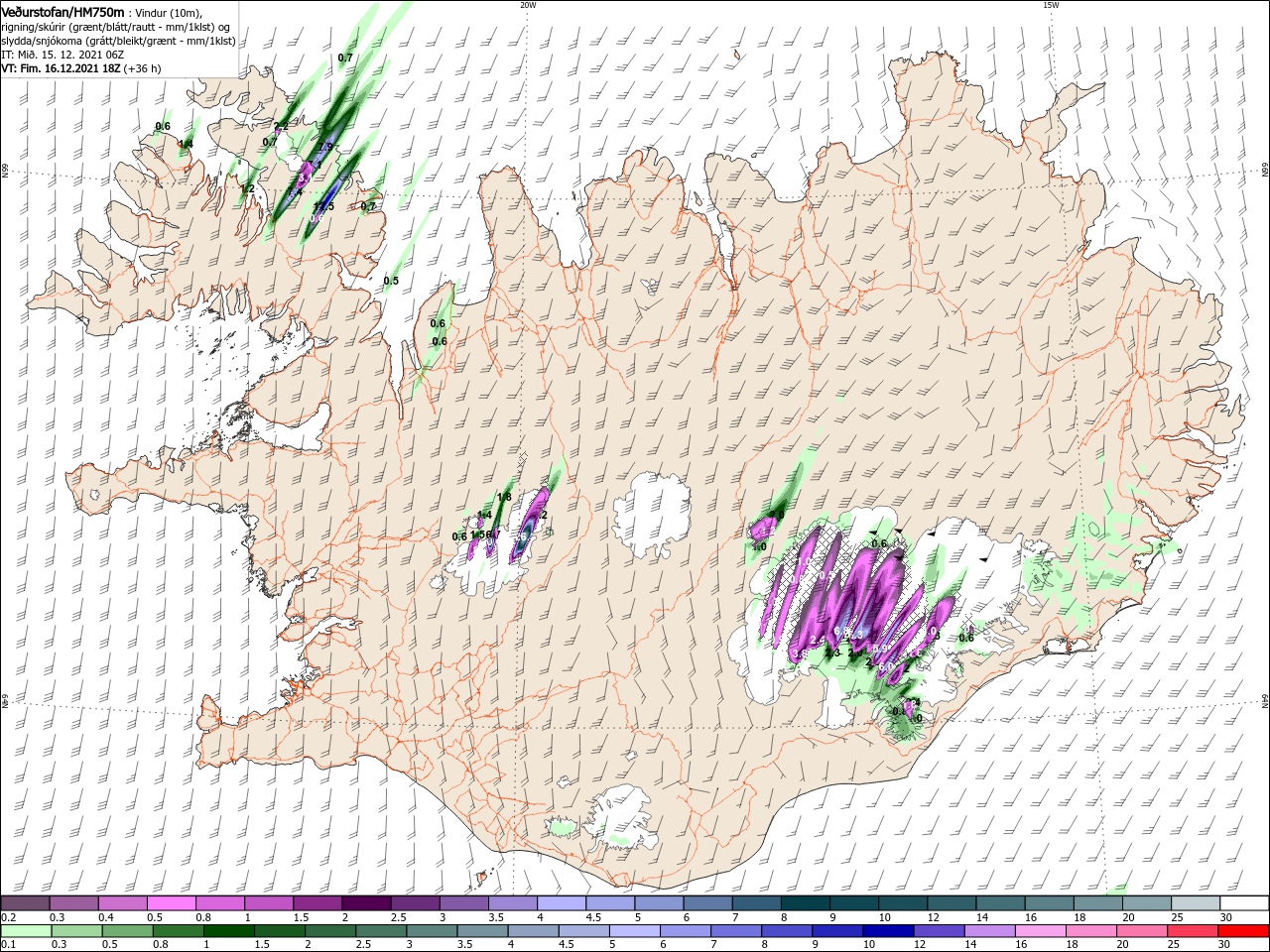
Task: Click the 0.1 label on the bottom scale
Action: pyautogui.click(x=8, y=945)
